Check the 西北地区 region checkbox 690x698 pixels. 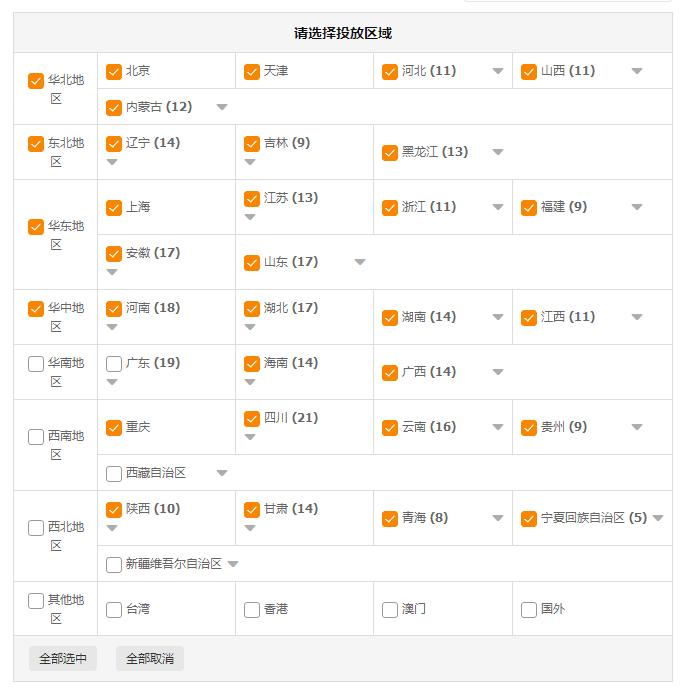(36, 528)
